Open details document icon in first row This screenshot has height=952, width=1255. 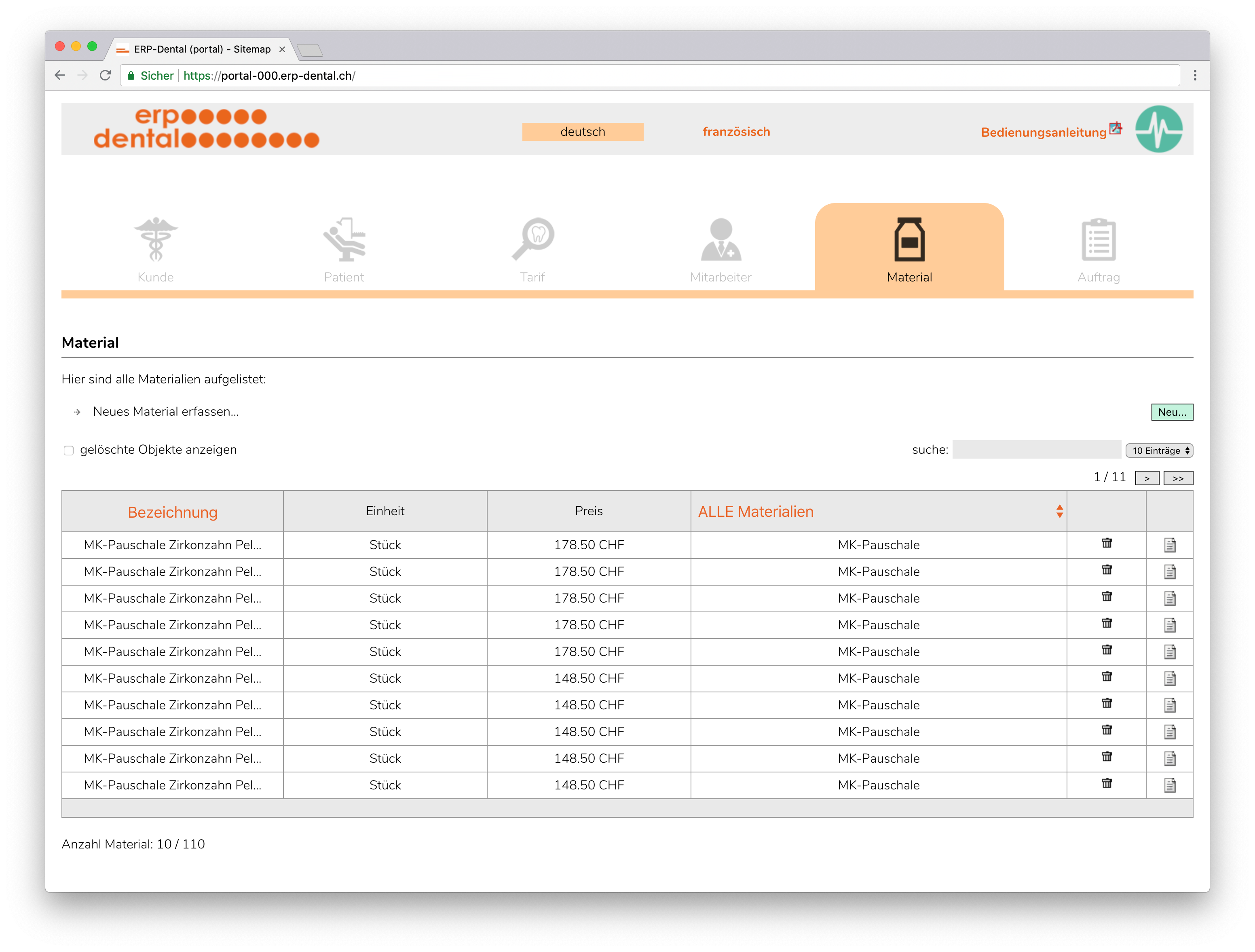click(x=1169, y=545)
